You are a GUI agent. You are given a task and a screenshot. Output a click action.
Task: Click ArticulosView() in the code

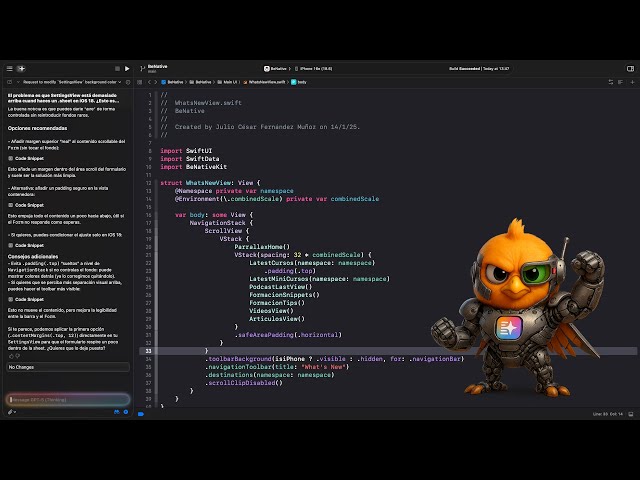[277, 319]
